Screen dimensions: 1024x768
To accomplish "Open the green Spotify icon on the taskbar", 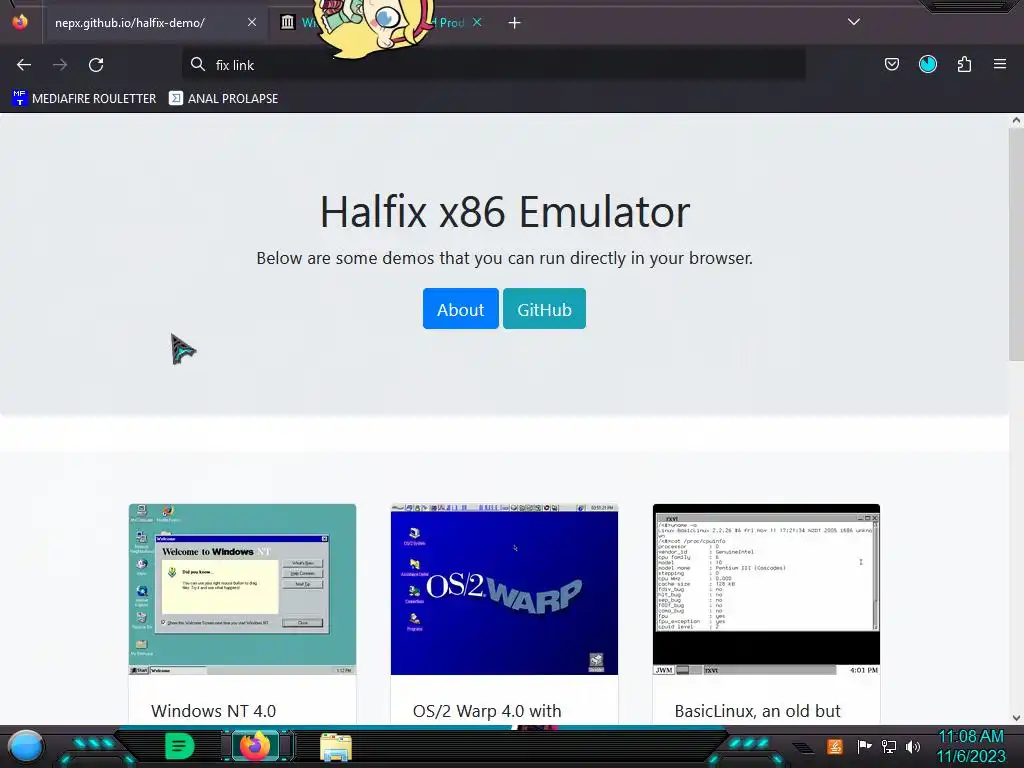I will pyautogui.click(x=180, y=746).
